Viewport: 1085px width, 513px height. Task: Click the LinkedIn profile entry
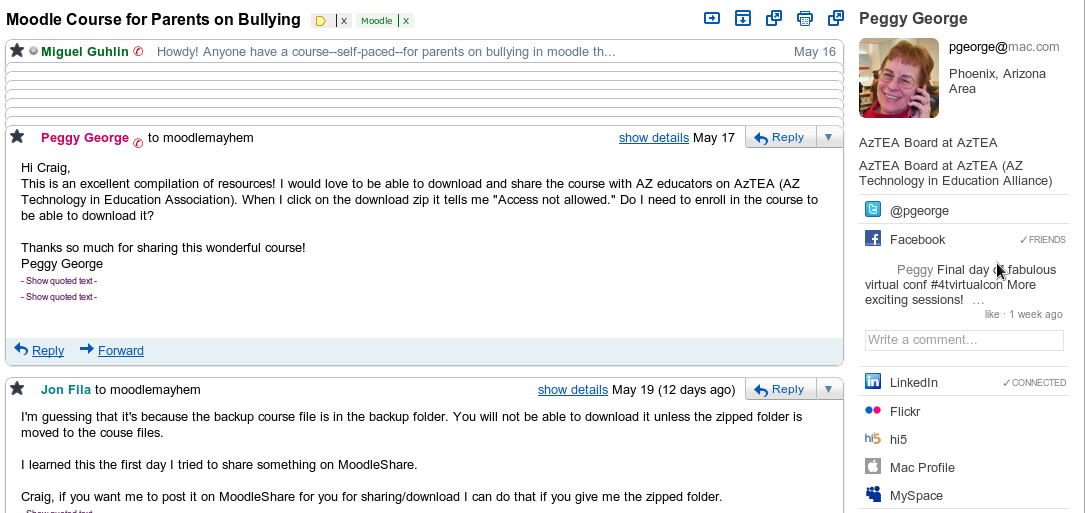(x=913, y=382)
